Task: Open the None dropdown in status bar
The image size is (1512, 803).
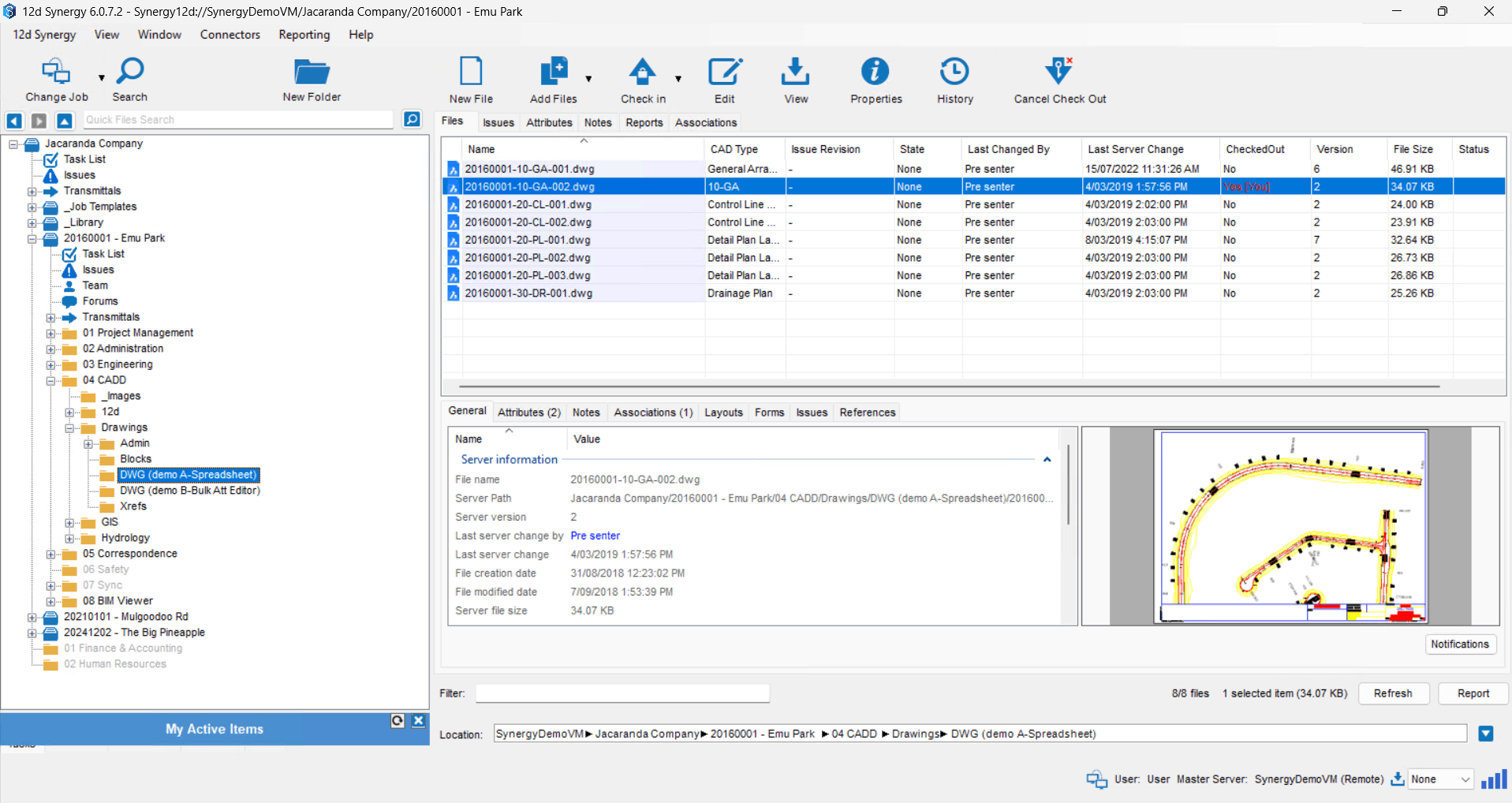Action: 1440,779
